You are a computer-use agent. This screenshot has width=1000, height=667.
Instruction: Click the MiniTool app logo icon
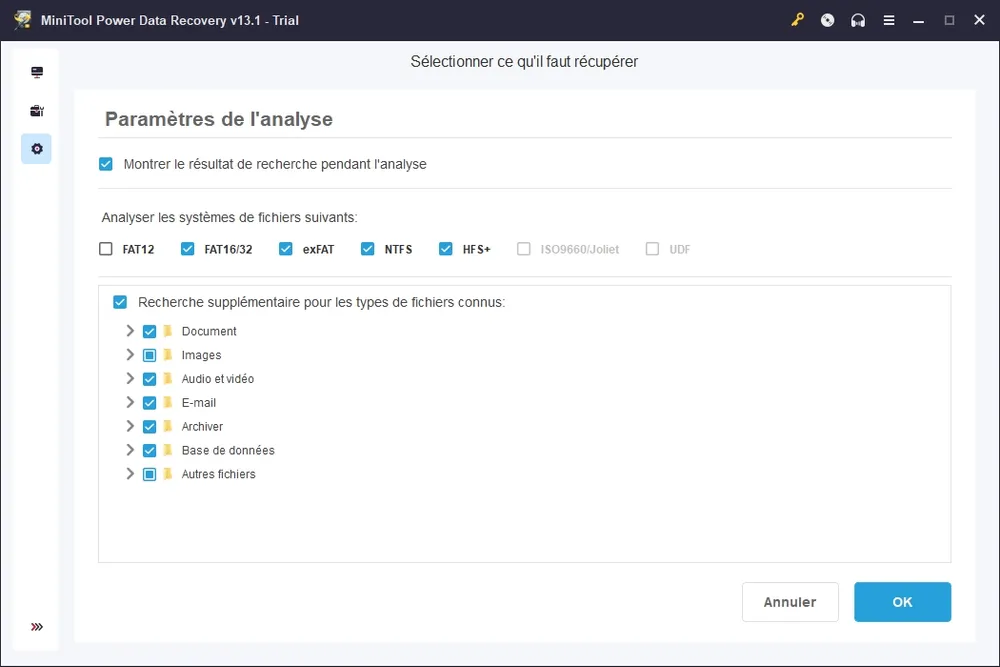[x=23, y=20]
